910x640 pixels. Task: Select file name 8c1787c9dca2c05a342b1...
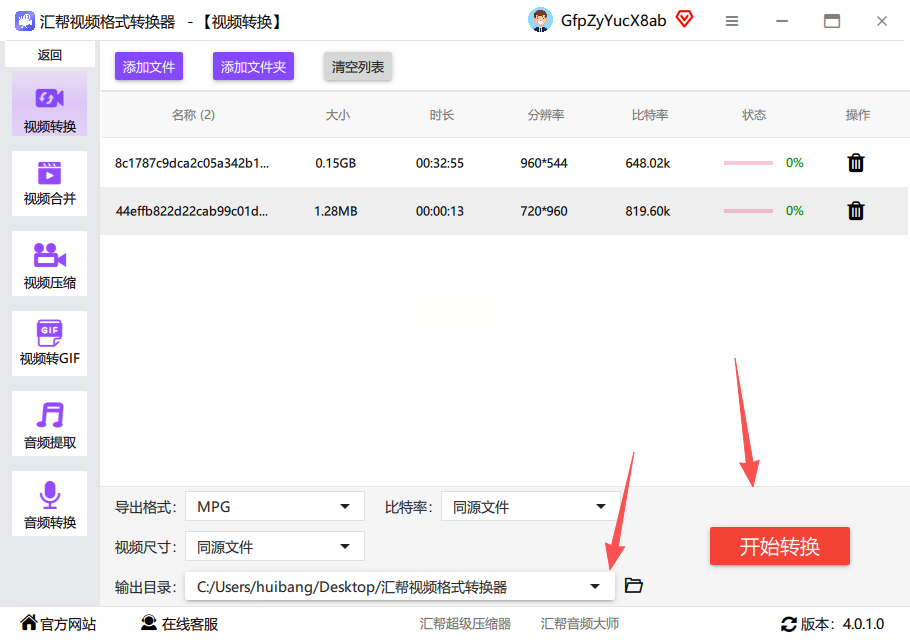point(192,163)
